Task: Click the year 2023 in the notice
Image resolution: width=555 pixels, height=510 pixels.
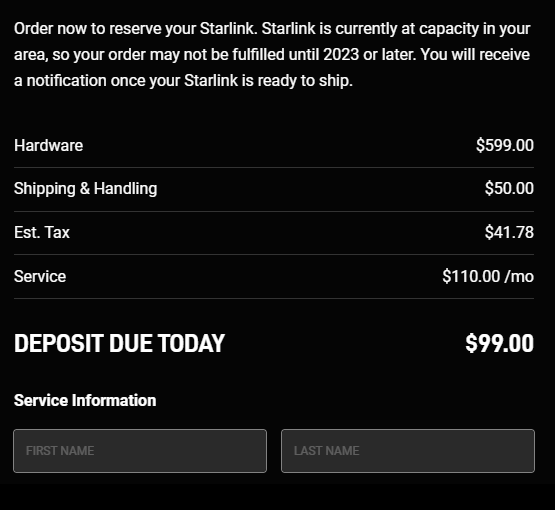Action: 341,55
